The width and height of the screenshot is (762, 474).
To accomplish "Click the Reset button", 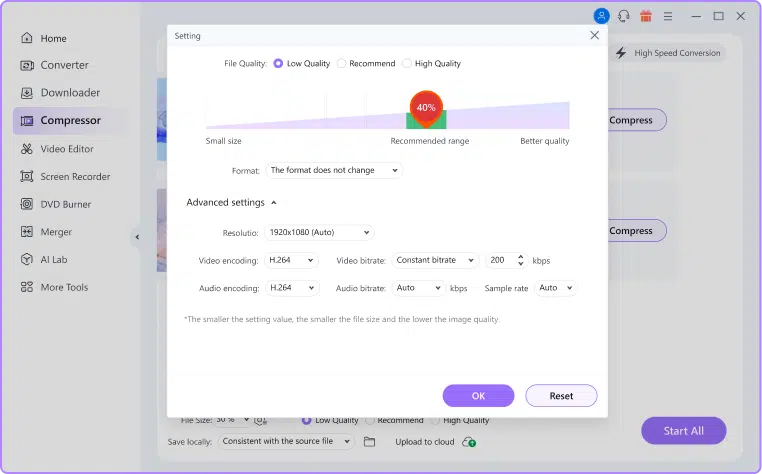I will (x=561, y=396).
